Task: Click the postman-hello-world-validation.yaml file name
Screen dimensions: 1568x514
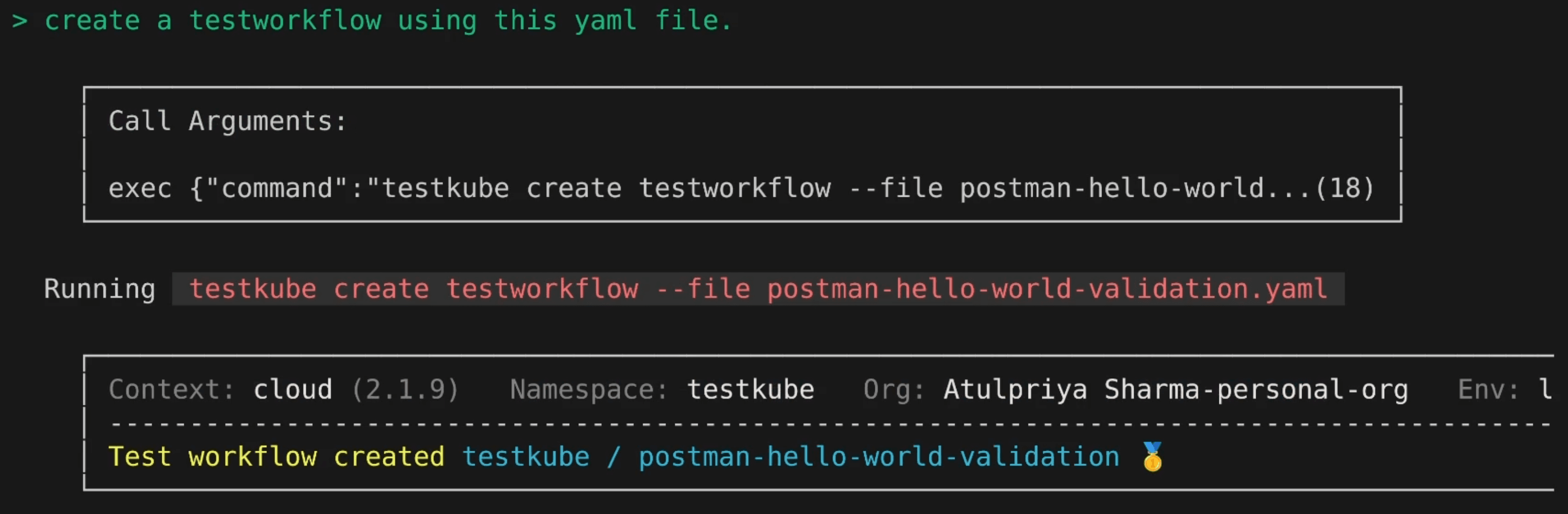Action: [x=1047, y=289]
